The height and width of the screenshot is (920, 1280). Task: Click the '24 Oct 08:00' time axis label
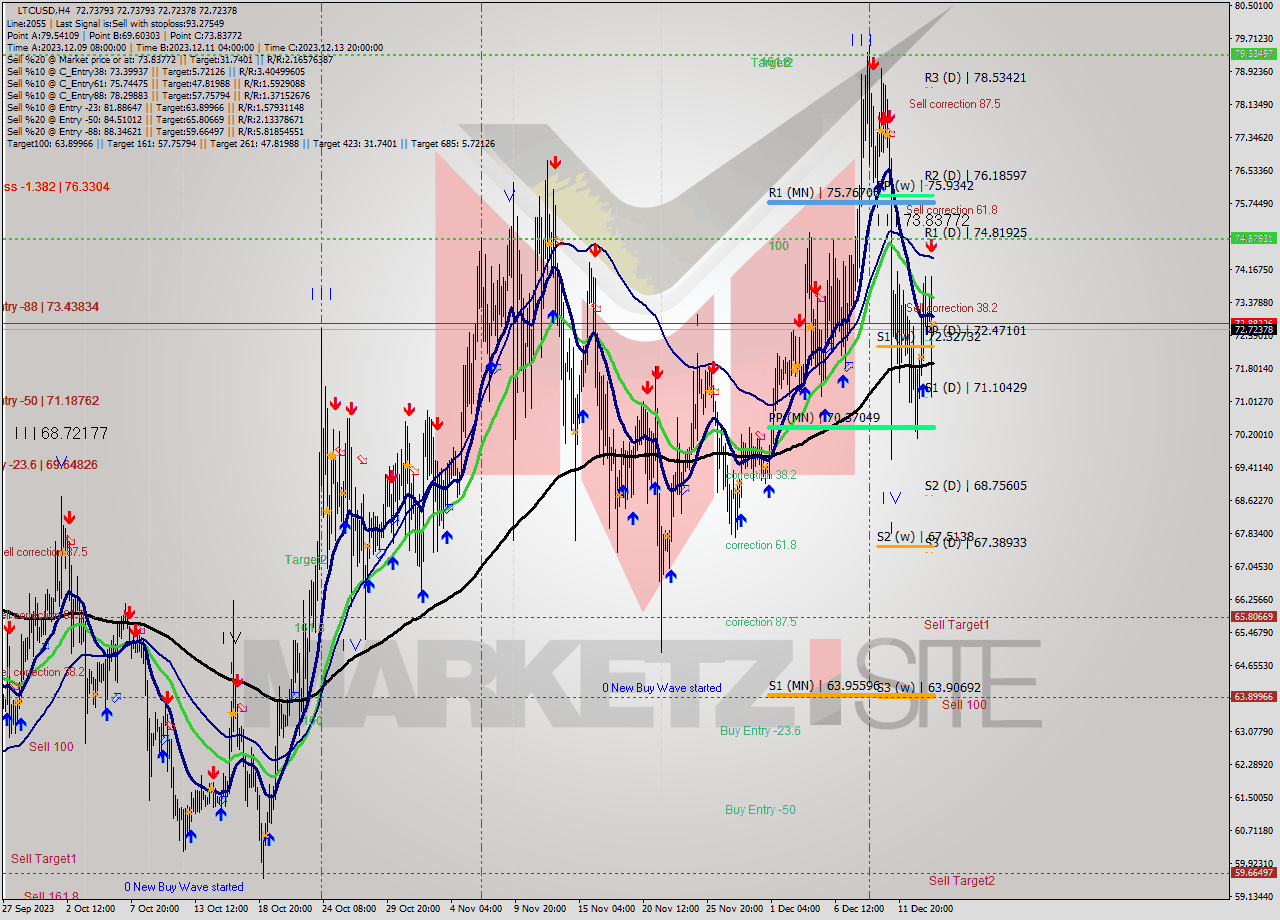[x=349, y=909]
